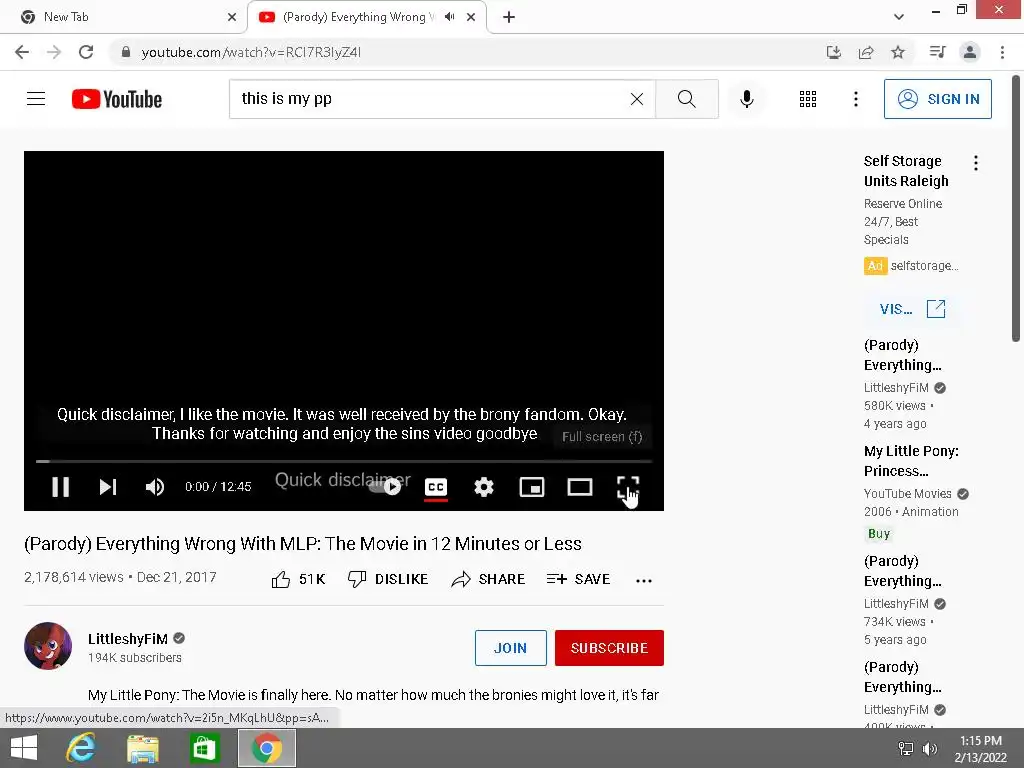Search with your voice microphone
The width and height of the screenshot is (1024, 768).
click(x=747, y=99)
